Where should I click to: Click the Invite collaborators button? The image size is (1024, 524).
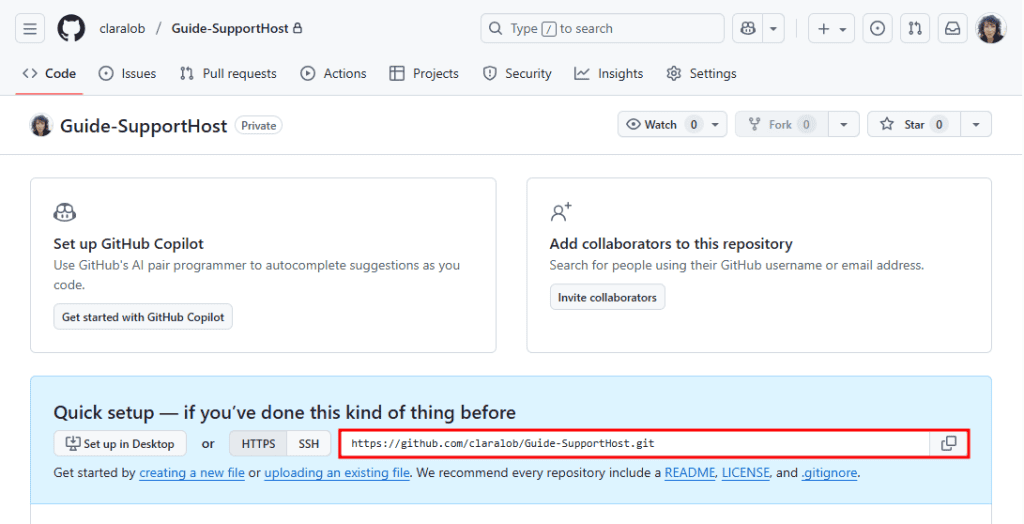tap(607, 297)
